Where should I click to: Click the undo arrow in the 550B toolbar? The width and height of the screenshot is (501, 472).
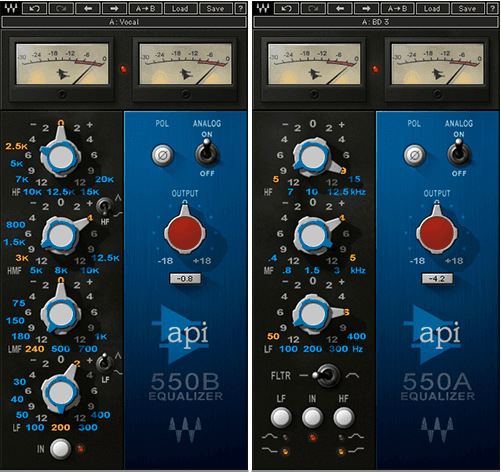[x=34, y=8]
